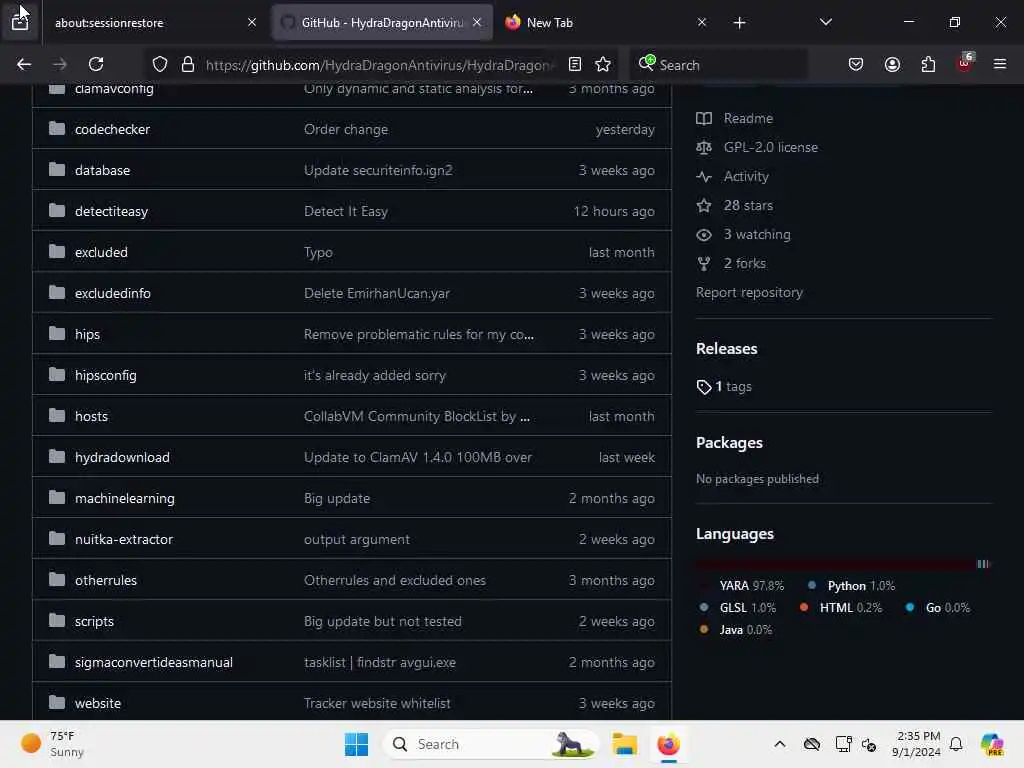Screen dimensions: 1024x768
Task: Close the GitHub HydraDragonAntivirus tab
Action: [477, 22]
